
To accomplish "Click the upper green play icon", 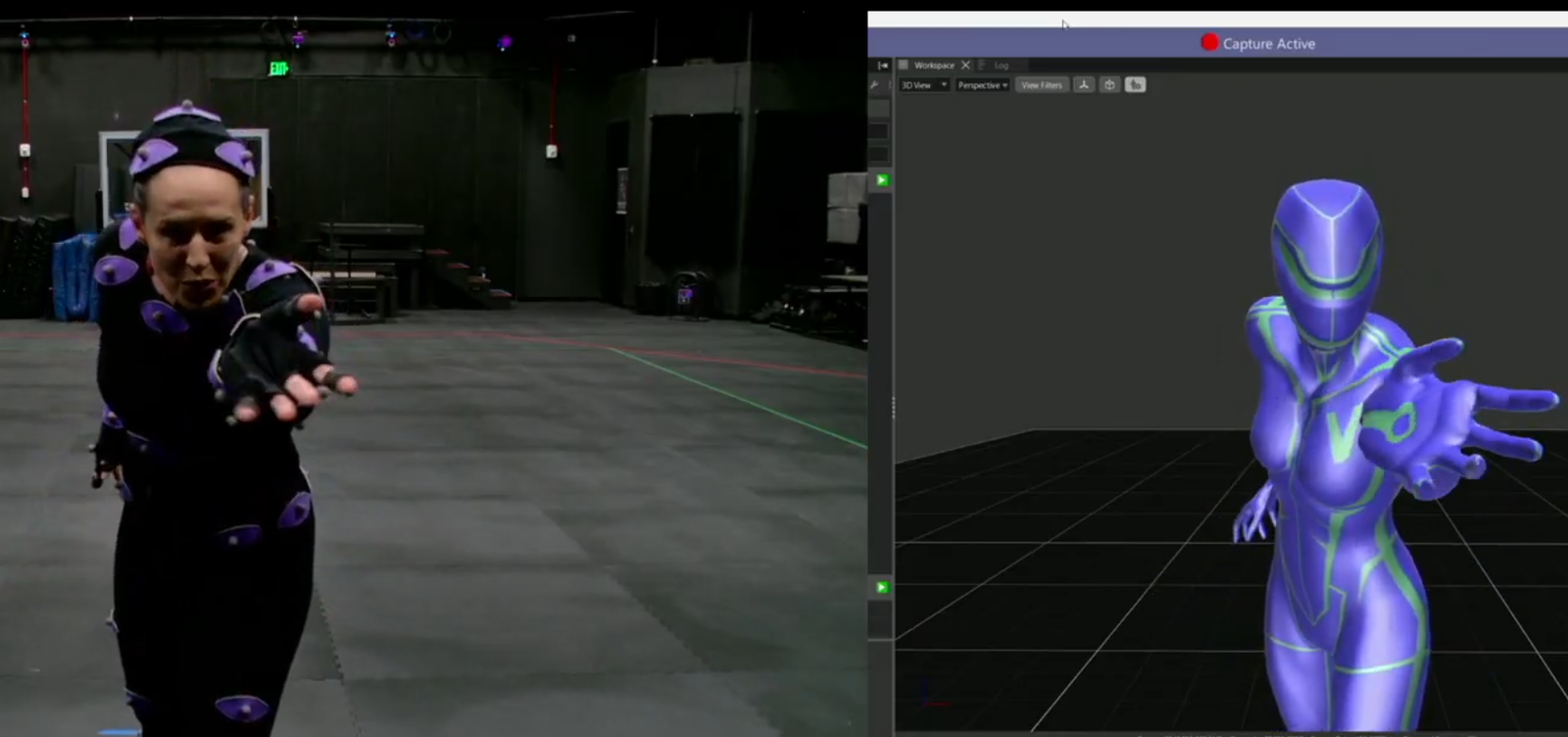I will click(x=882, y=180).
